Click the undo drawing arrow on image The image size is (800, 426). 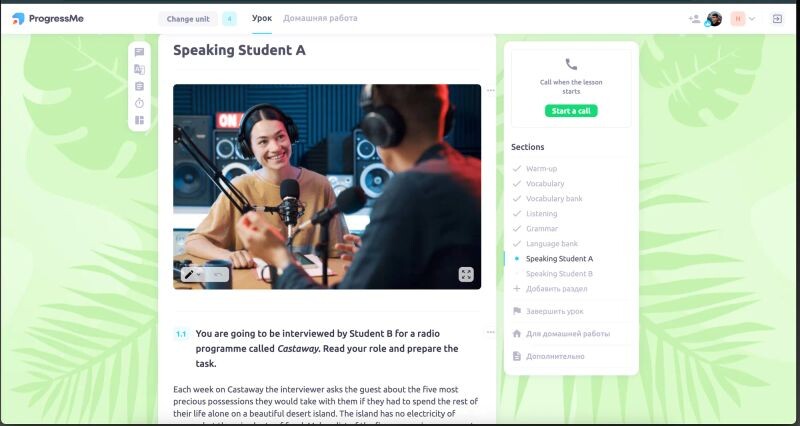(218, 275)
